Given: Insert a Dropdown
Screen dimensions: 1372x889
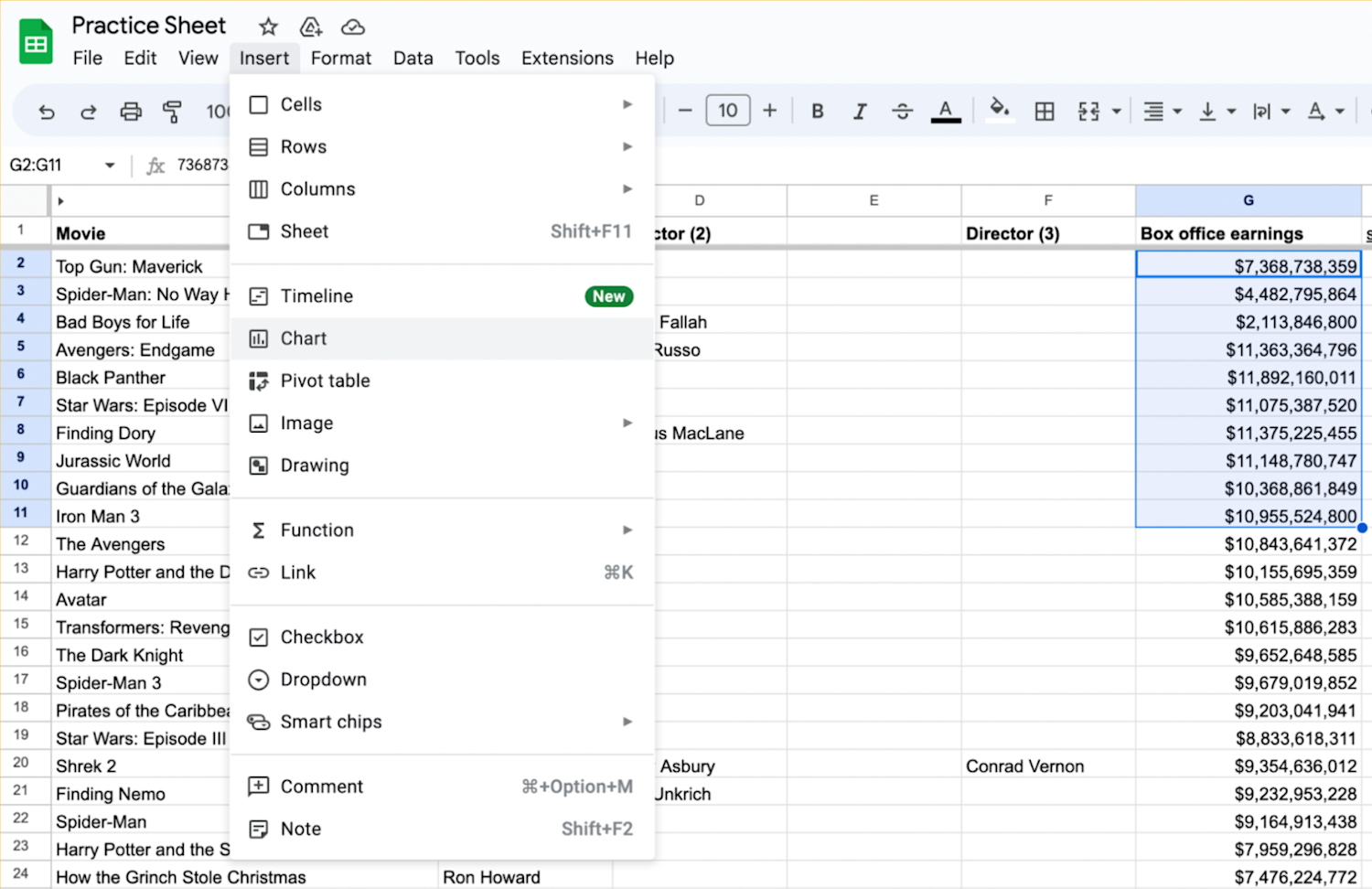Looking at the screenshot, I should 442,680.
